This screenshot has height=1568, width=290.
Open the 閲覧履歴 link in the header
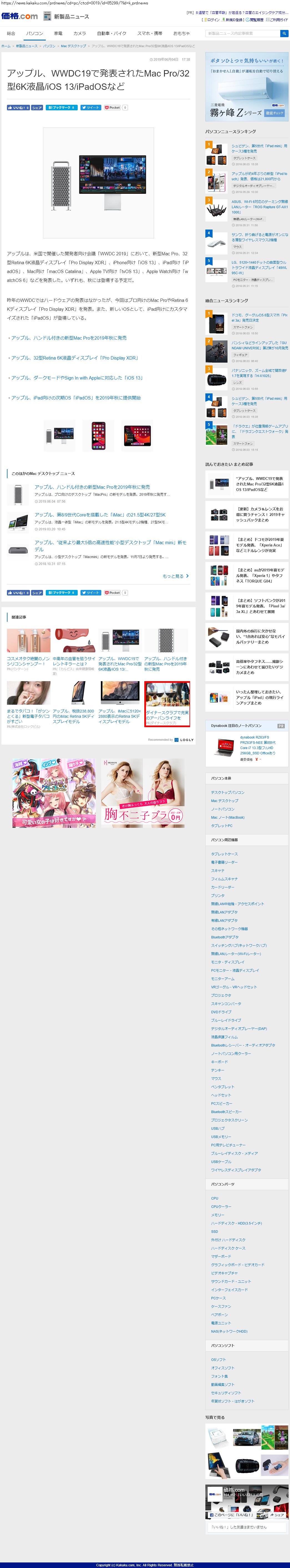click(x=257, y=19)
